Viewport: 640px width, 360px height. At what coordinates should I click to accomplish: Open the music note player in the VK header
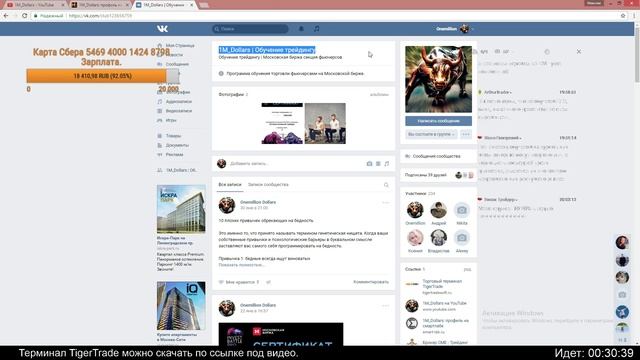[317, 29]
